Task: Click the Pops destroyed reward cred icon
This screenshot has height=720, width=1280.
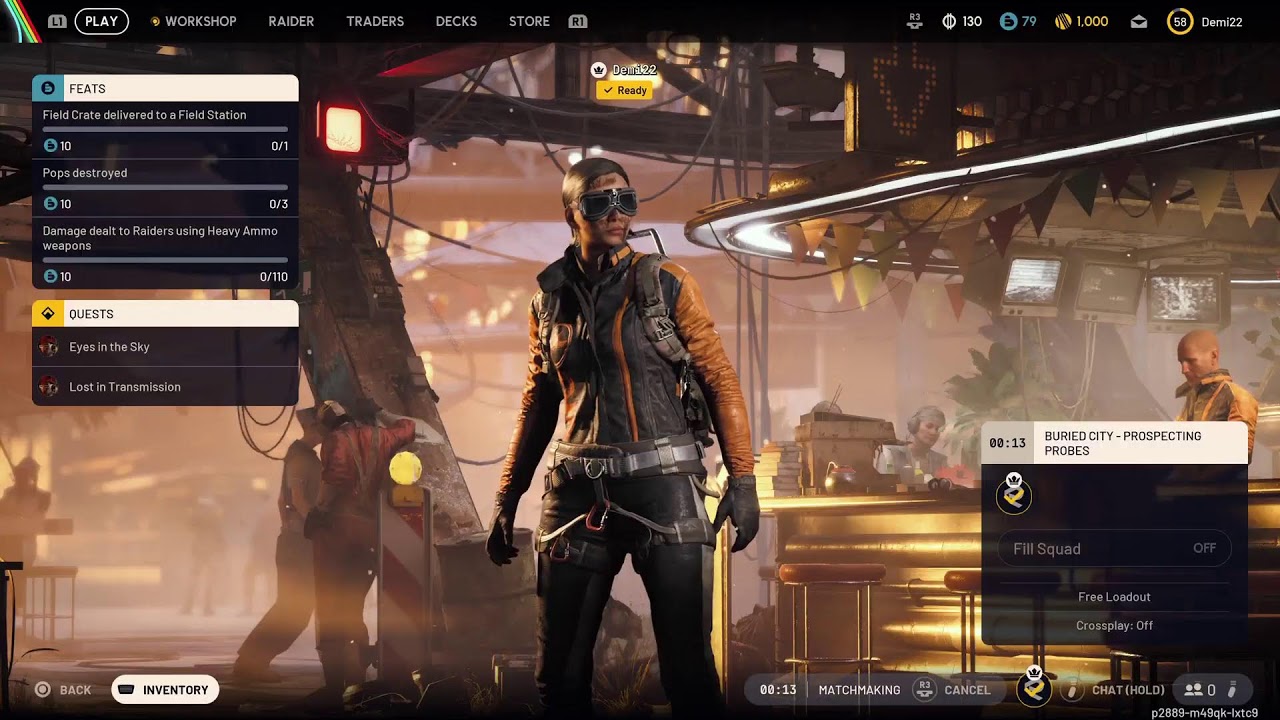Action: click(x=51, y=204)
